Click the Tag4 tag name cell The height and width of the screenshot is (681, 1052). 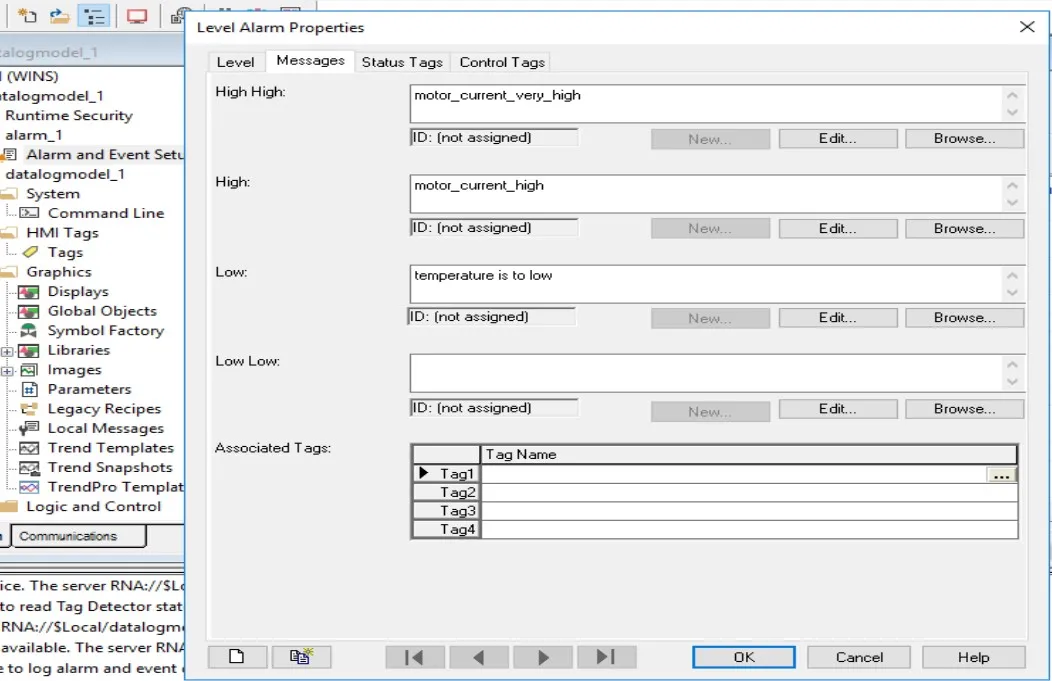pyautogui.click(x=749, y=529)
